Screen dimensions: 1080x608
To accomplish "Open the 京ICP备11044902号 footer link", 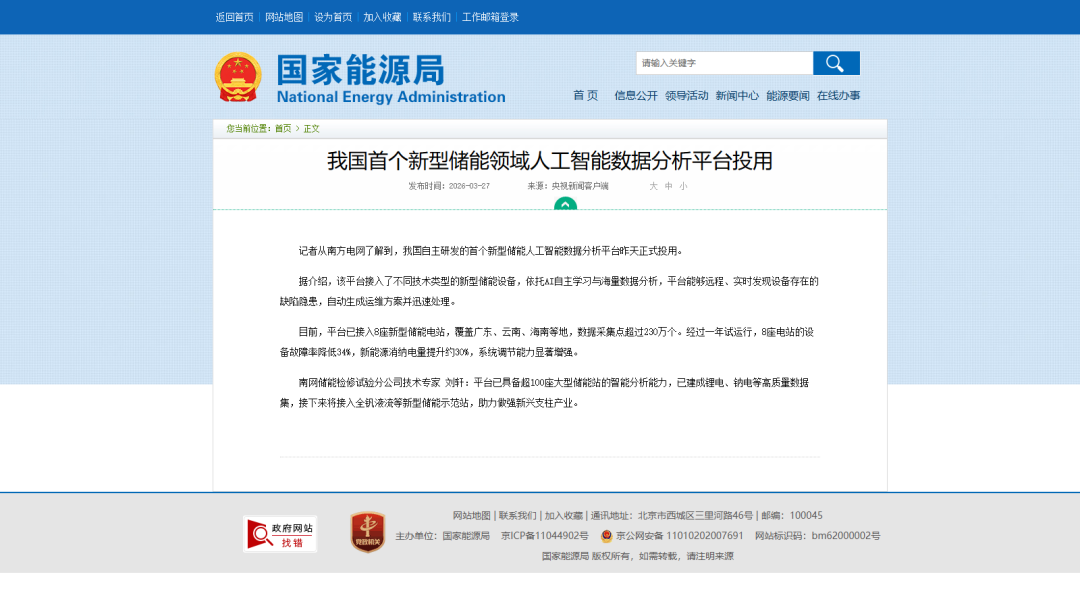I will pos(545,536).
